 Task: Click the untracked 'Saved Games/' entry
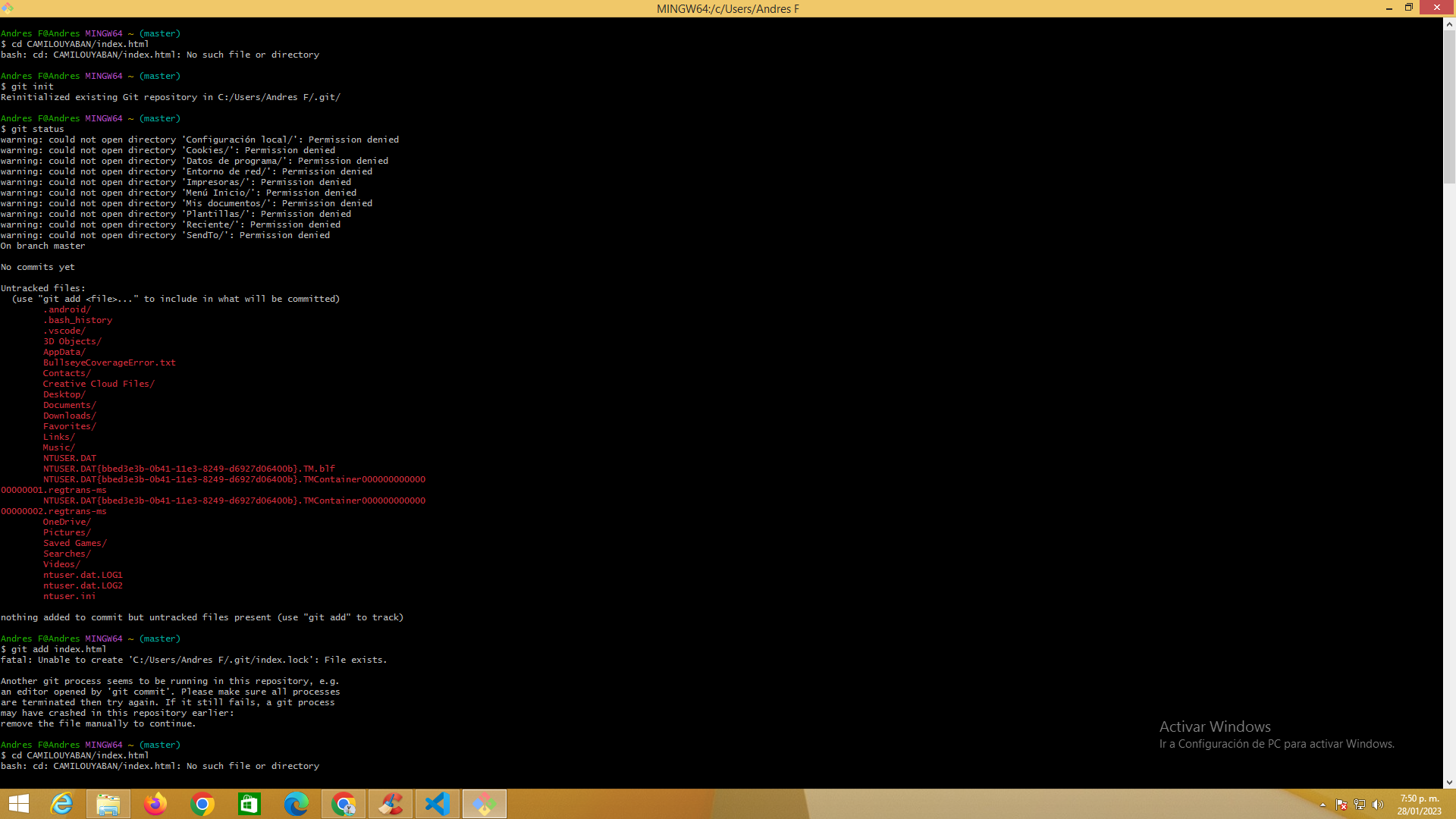75,543
